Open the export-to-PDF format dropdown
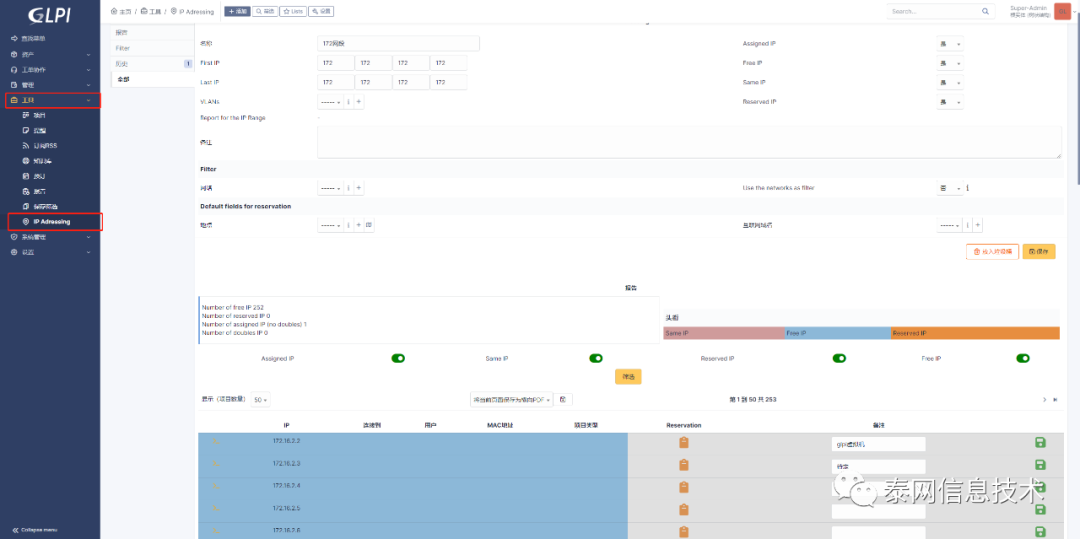Viewport: 1080px width, 539px height. point(511,400)
